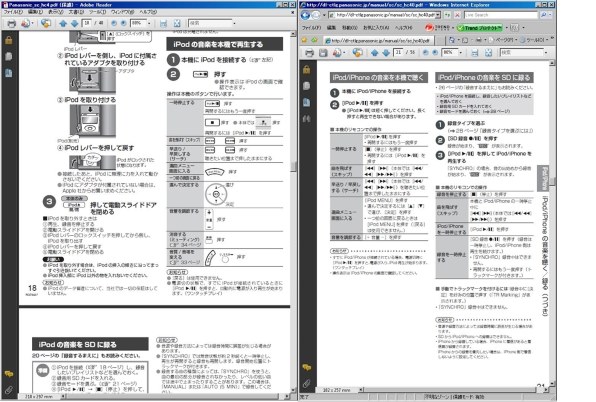Click the security lock icon in Adobe Reader sidebar

coord(9,40)
